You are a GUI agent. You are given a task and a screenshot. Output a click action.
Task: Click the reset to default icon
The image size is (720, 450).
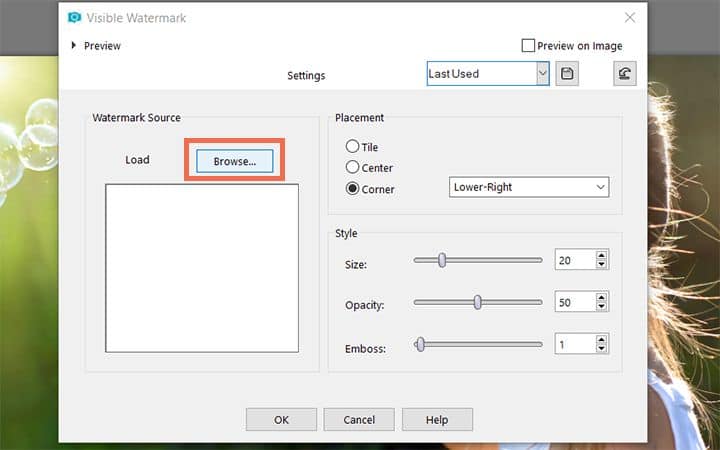coord(624,73)
